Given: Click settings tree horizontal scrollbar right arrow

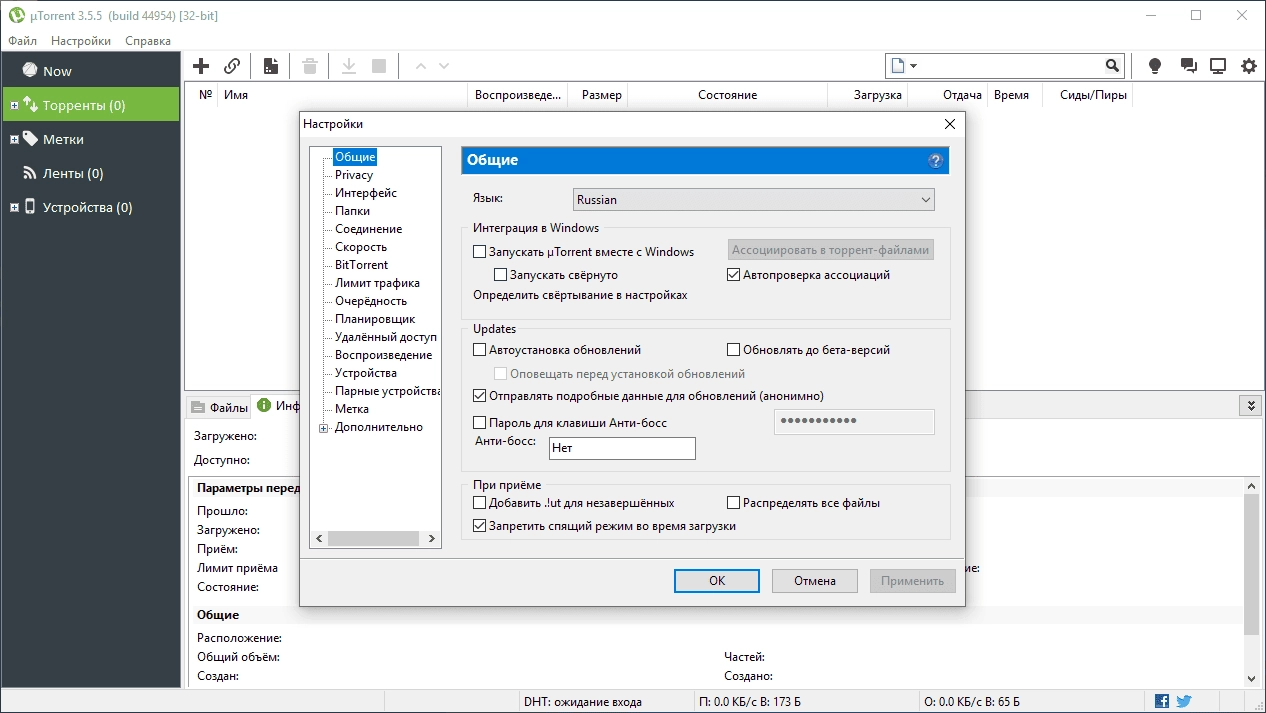Looking at the screenshot, I should tap(432, 538).
